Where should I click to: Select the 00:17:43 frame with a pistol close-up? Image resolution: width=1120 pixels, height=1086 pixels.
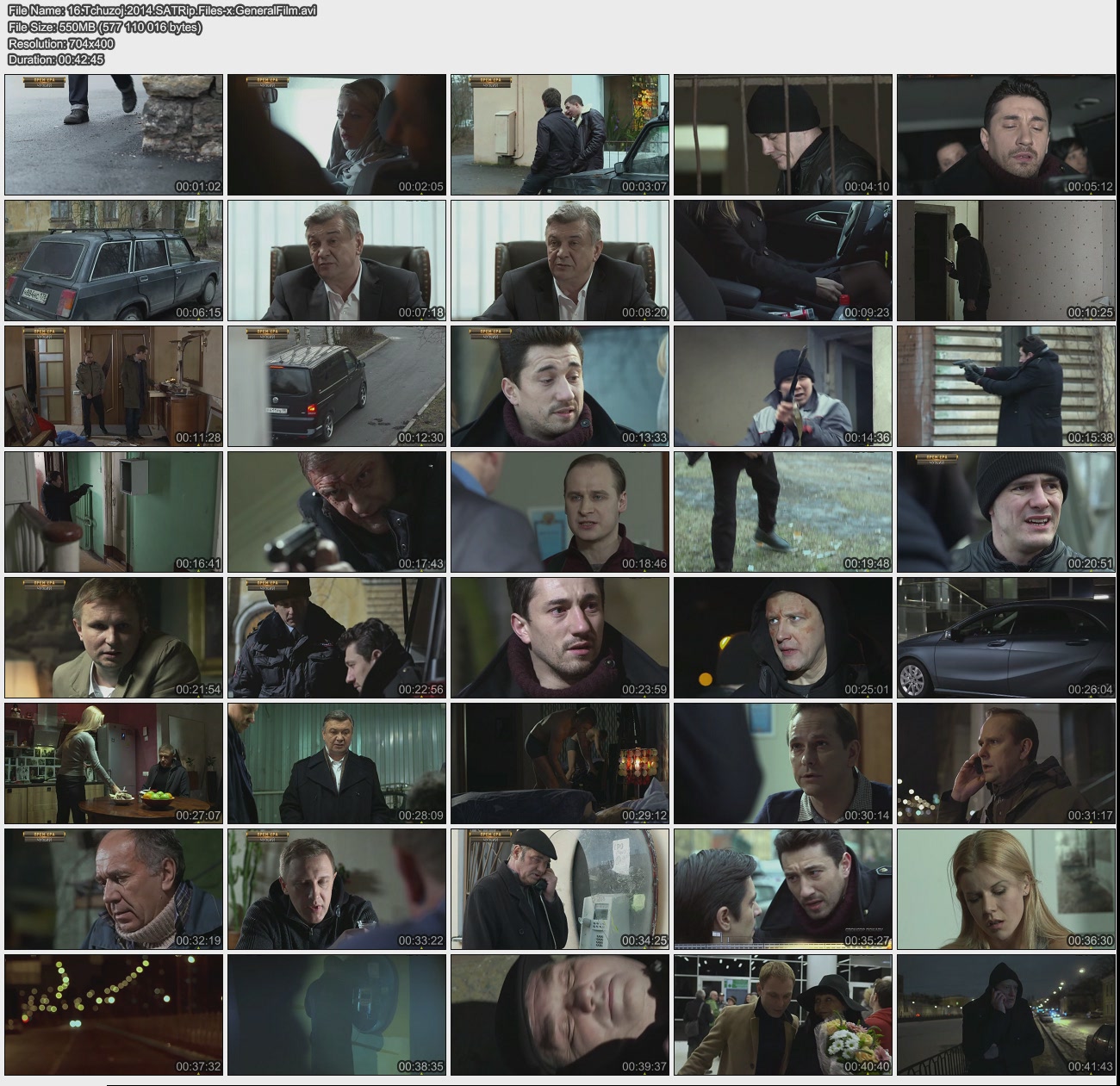pyautogui.click(x=337, y=512)
